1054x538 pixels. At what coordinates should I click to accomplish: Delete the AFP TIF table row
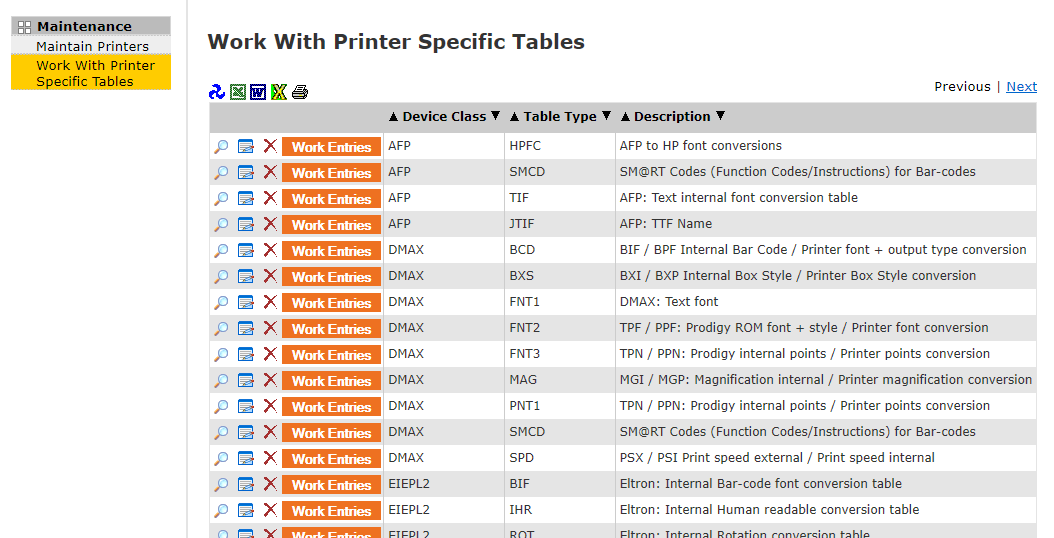coord(270,198)
